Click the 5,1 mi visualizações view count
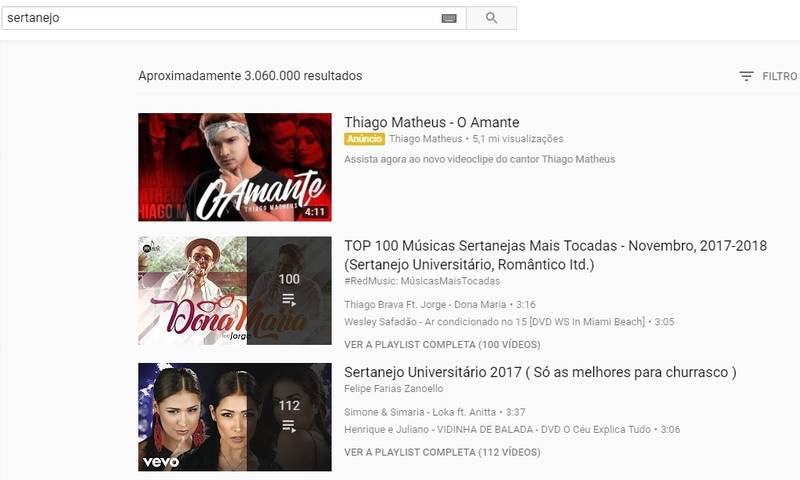The height and width of the screenshot is (480, 800). [518, 139]
